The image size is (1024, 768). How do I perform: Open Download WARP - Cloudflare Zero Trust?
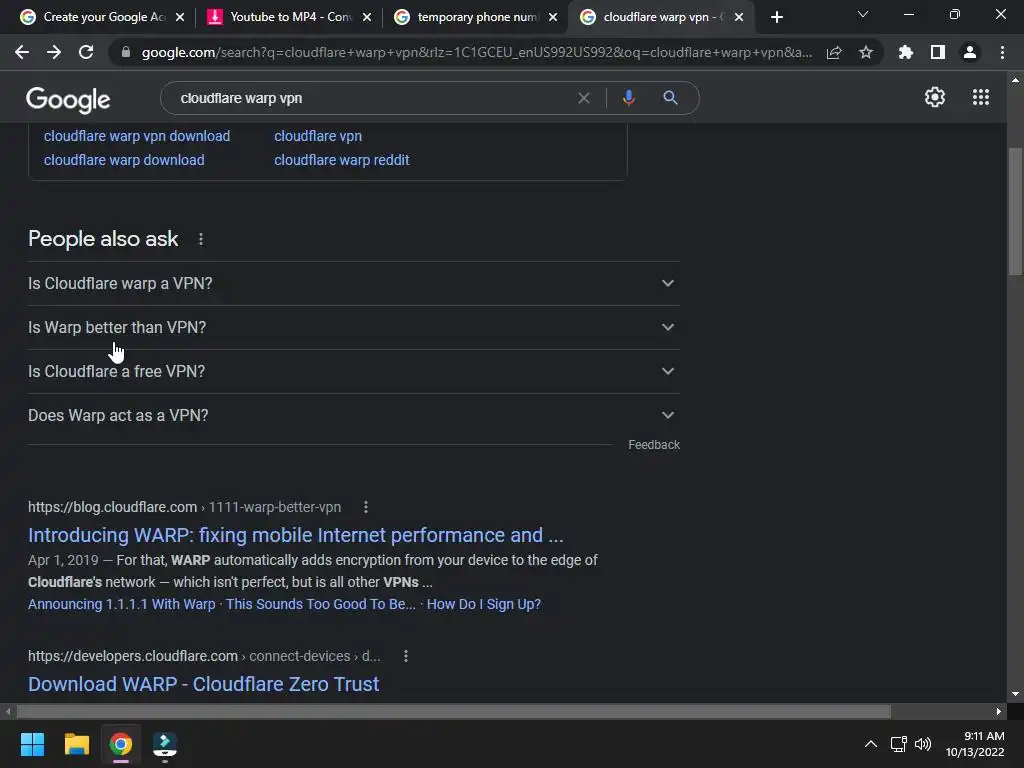coord(203,684)
